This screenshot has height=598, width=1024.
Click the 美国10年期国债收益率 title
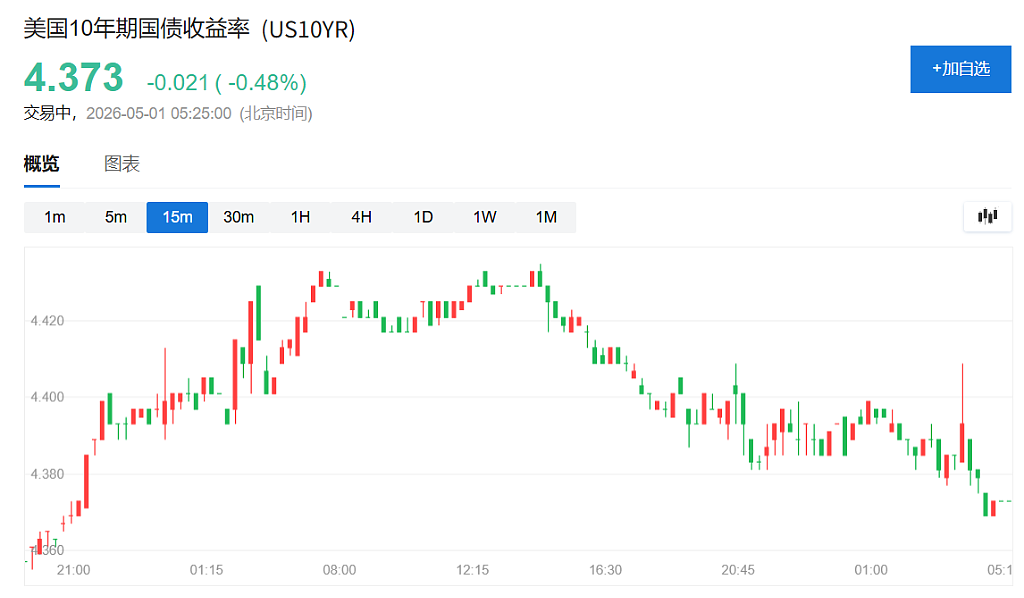[136, 29]
